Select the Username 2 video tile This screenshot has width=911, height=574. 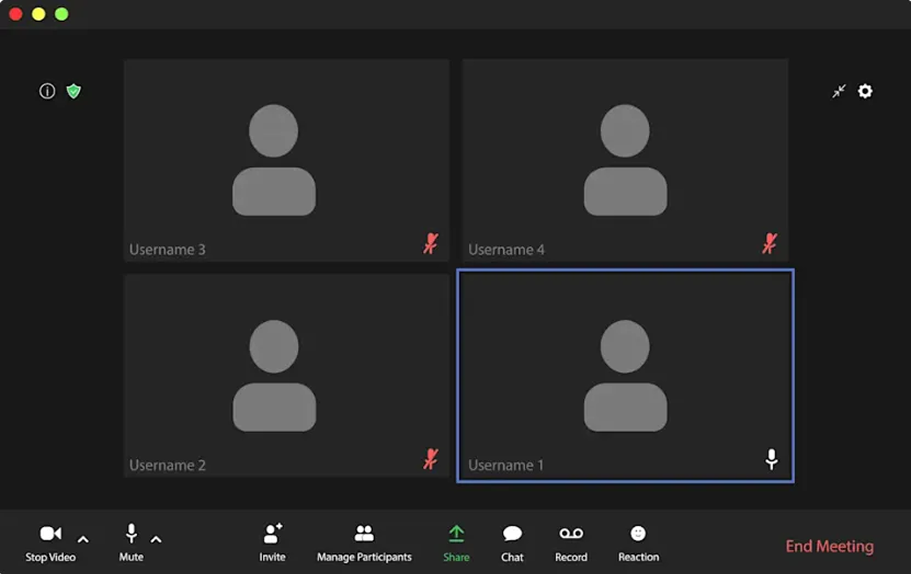coord(286,375)
